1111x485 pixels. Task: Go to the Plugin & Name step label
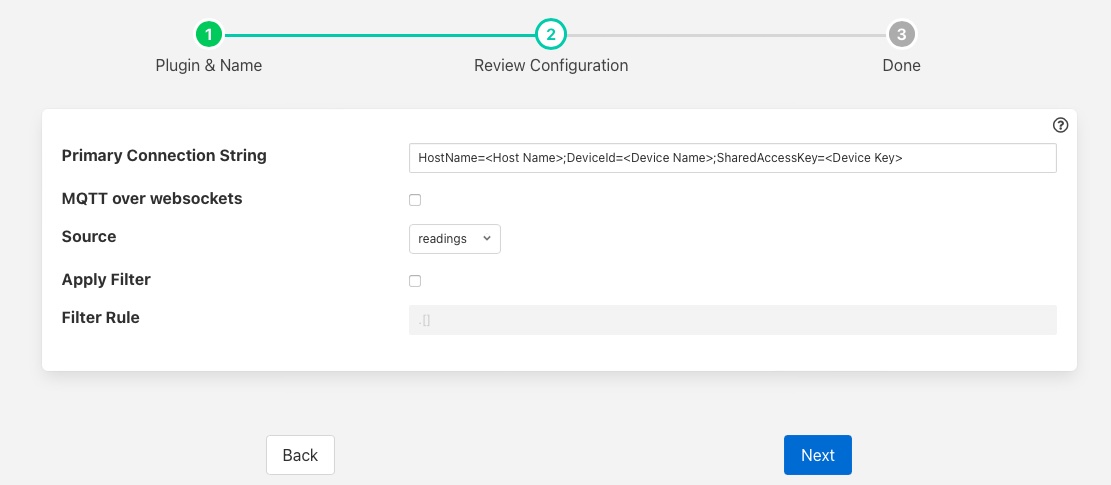pyautogui.click(x=208, y=66)
